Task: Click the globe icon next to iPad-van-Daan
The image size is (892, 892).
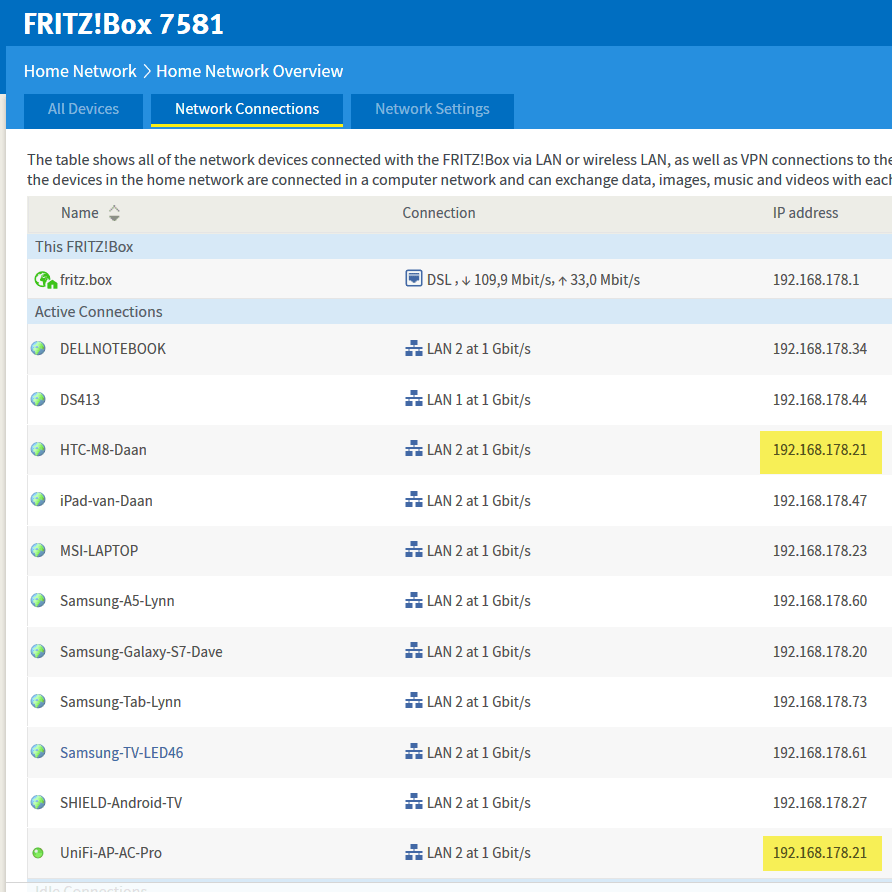Action: (x=38, y=500)
